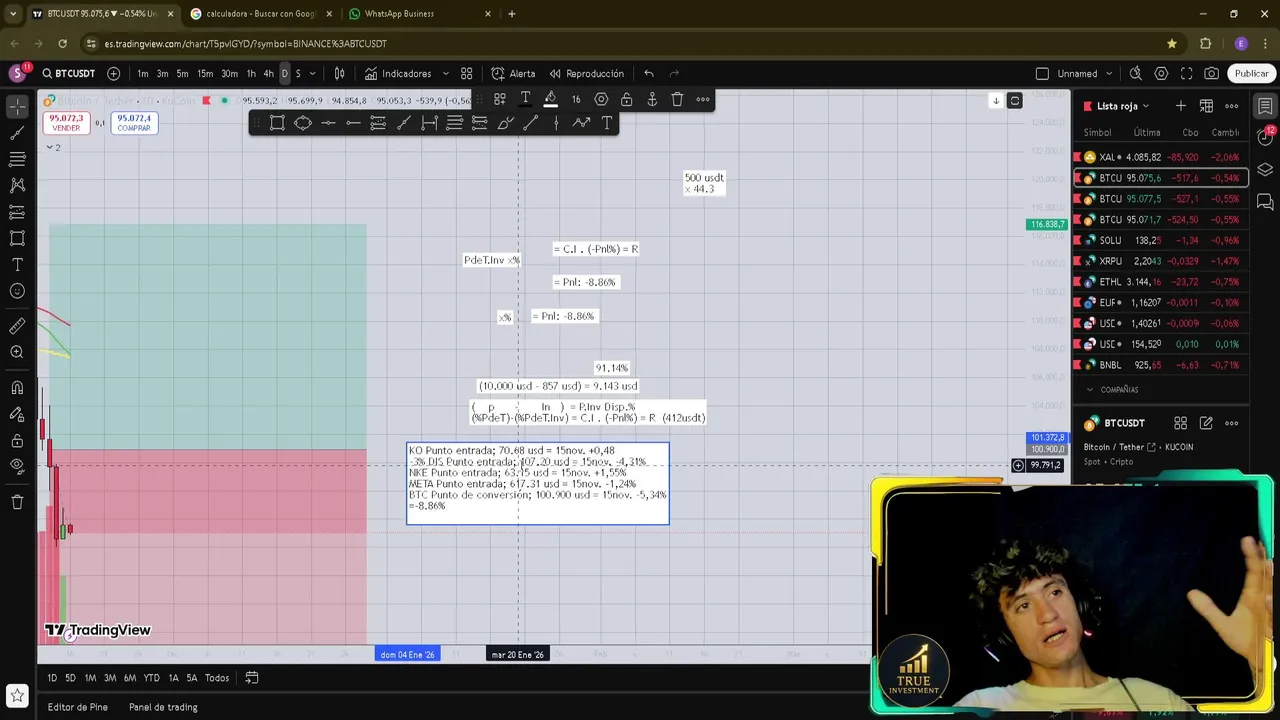
Task: Switch to Panel de trading tab
Action: point(163,707)
